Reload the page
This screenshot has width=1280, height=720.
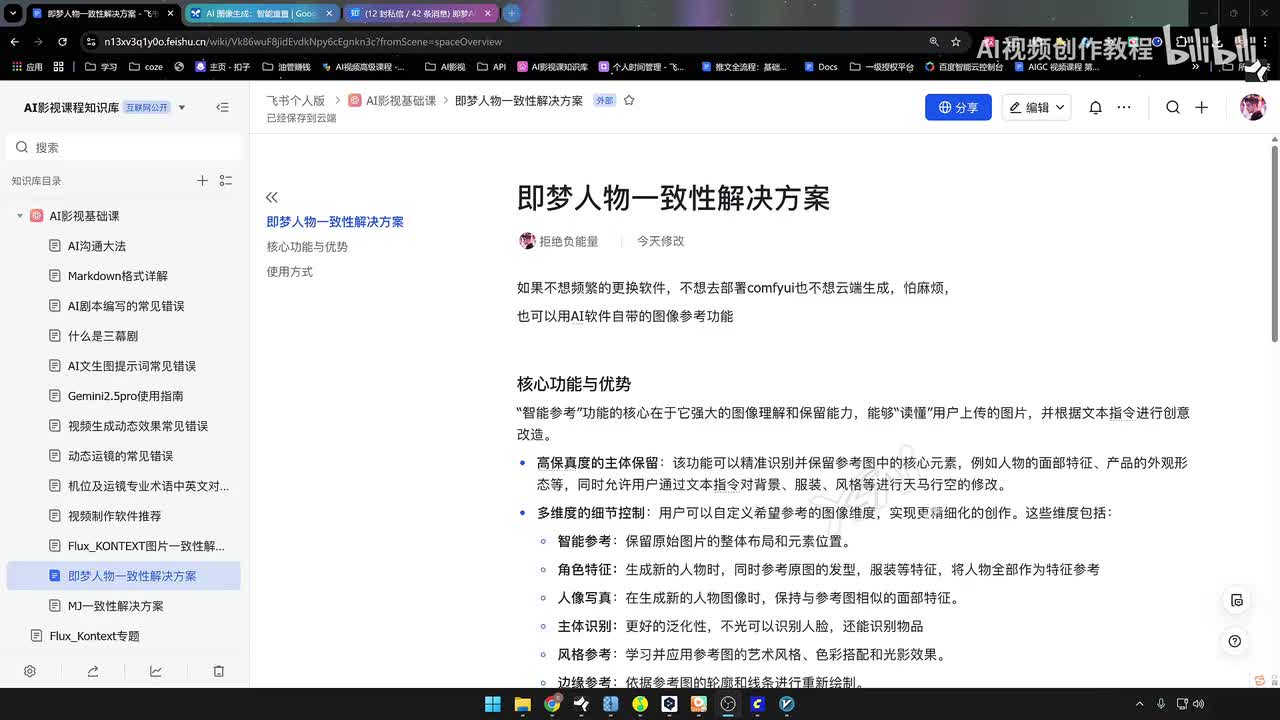coord(62,42)
